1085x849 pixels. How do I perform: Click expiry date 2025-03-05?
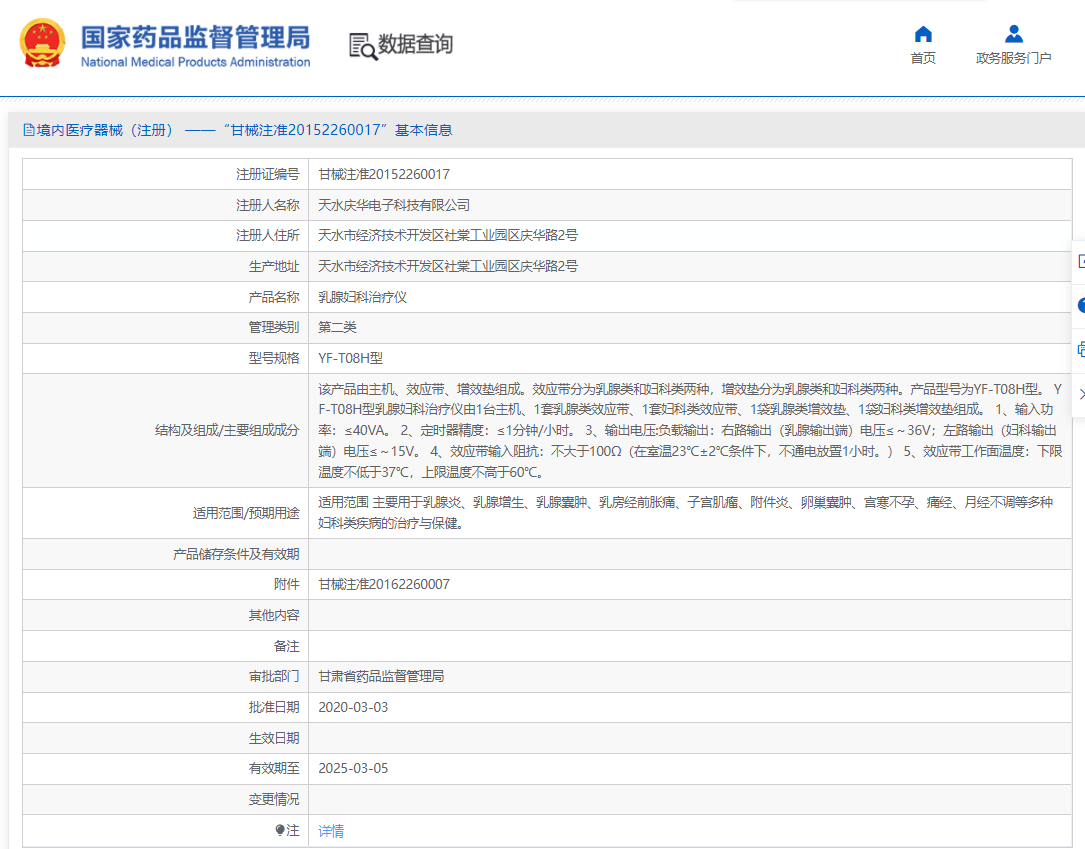353,768
